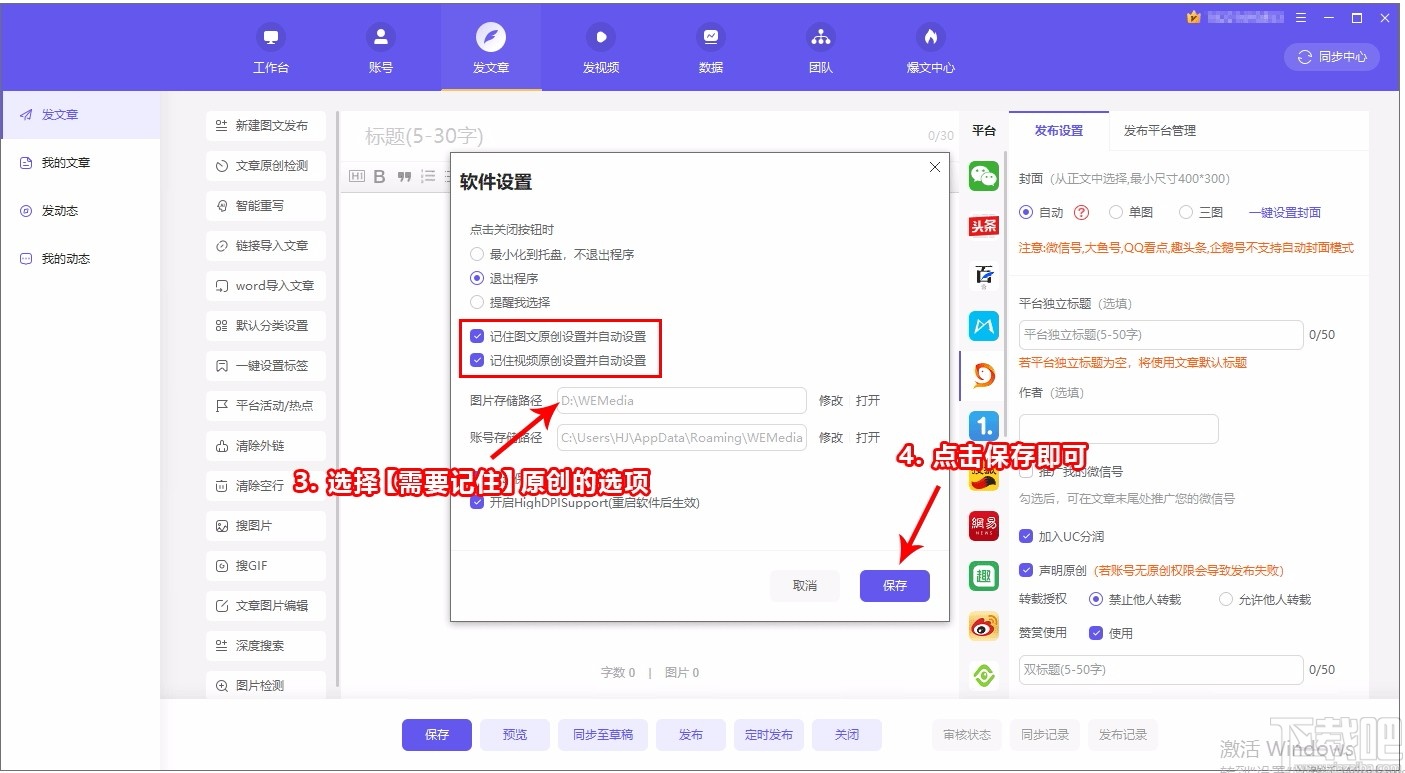1405x773 pixels.
Task: Select the 退出程序 radio option
Action: 477,278
